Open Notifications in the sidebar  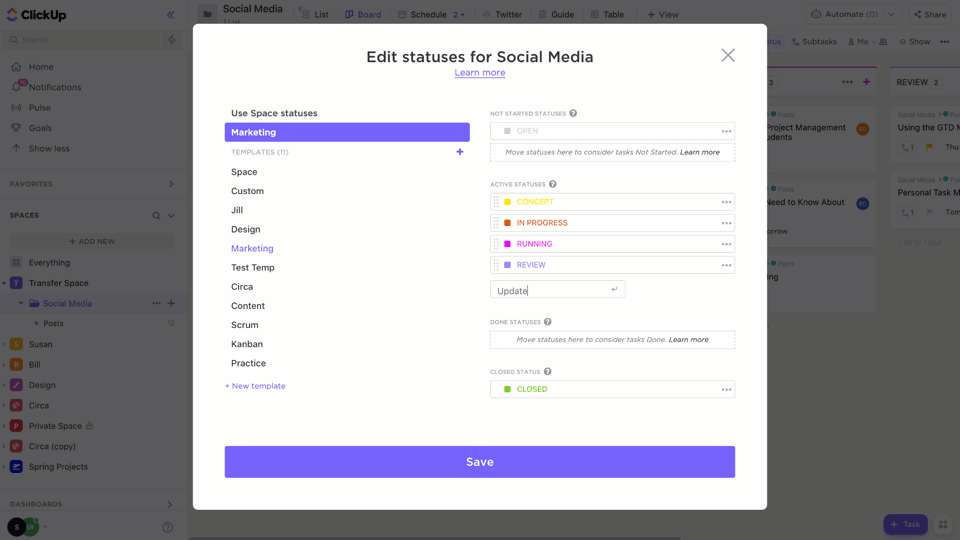pos(54,87)
